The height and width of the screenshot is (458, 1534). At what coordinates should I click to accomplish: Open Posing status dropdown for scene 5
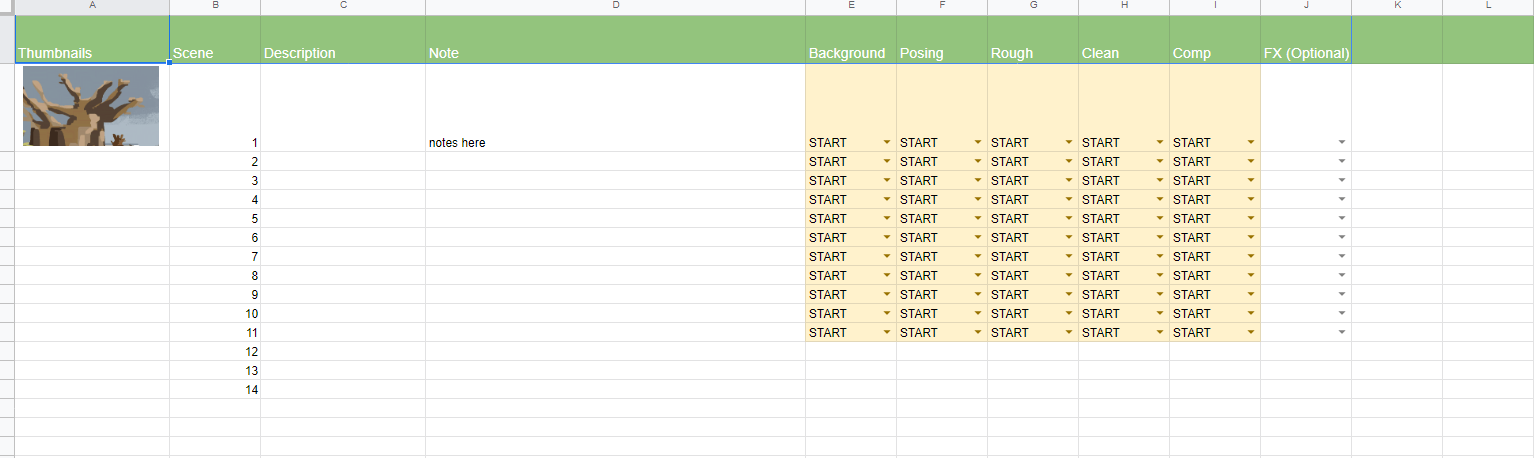click(x=977, y=219)
